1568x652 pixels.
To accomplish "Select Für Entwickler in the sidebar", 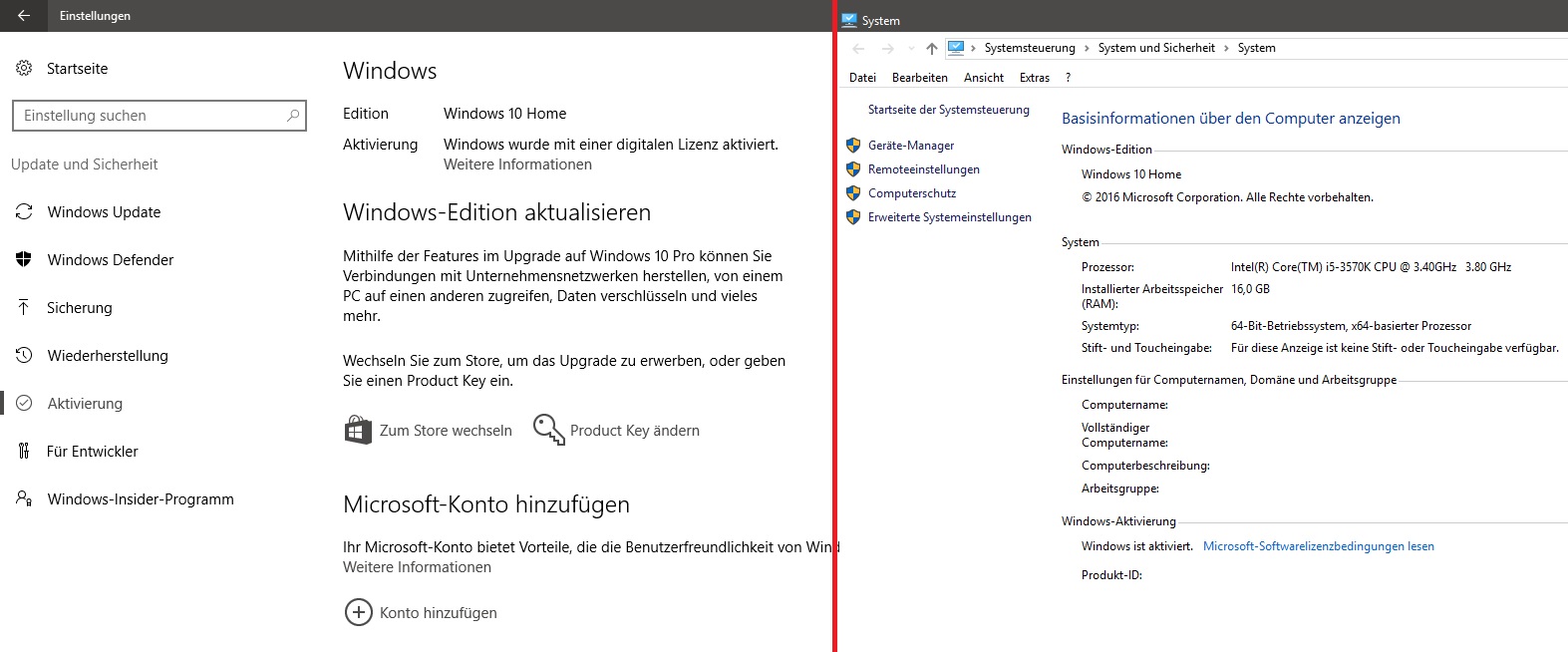I will (93, 452).
